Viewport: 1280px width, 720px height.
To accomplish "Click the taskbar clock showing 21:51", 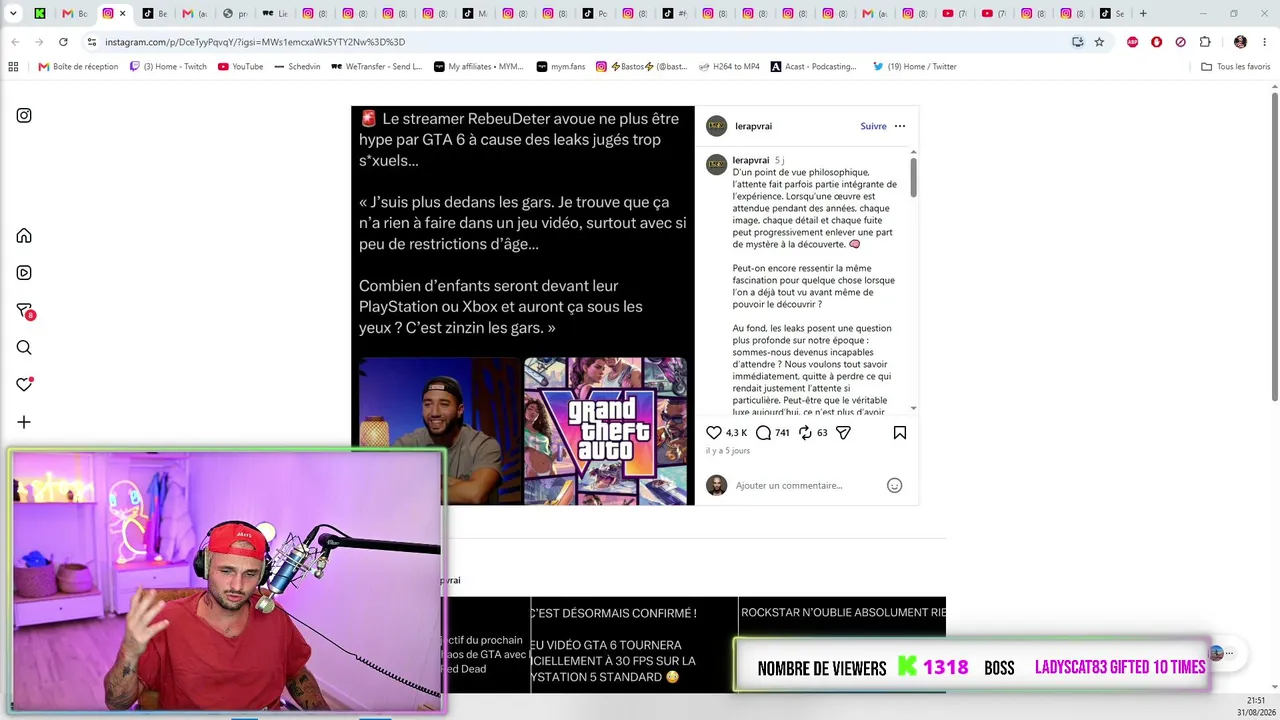I will [1256, 700].
